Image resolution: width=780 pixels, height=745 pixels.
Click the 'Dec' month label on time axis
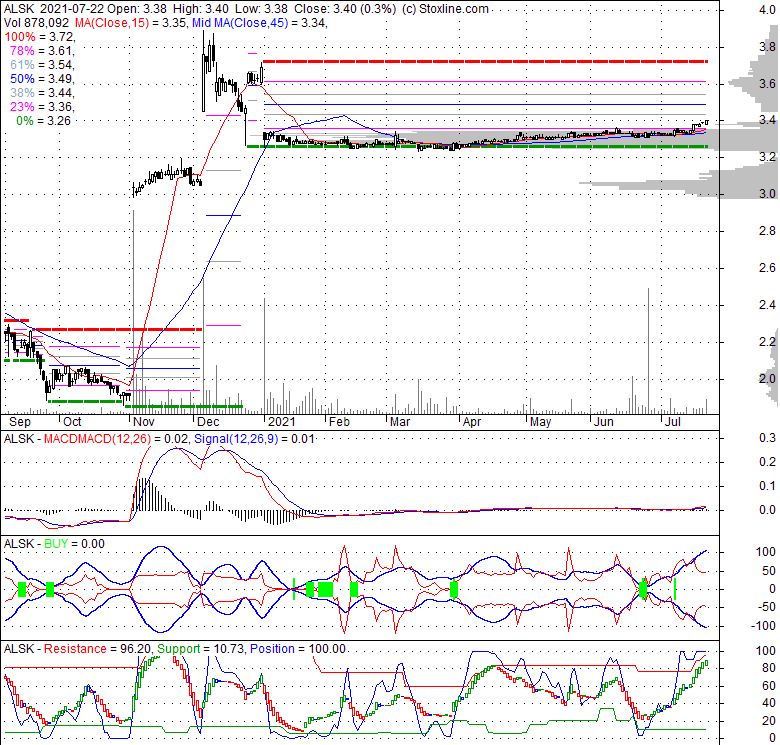(208, 422)
